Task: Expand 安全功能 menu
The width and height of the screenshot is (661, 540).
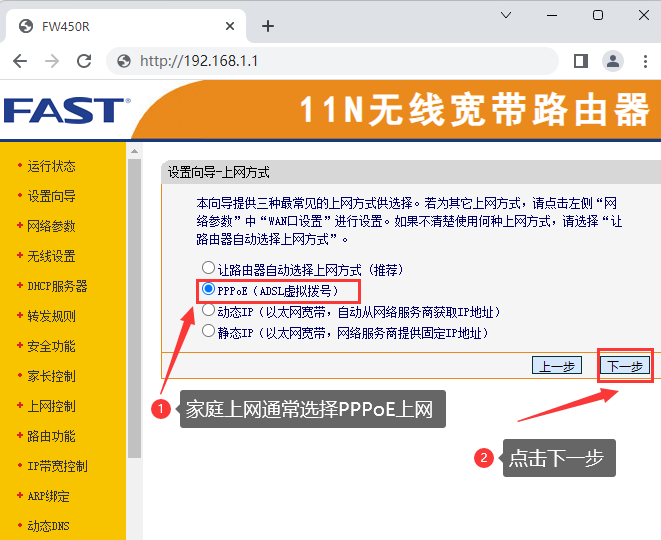Action: pyautogui.click(x=51, y=346)
